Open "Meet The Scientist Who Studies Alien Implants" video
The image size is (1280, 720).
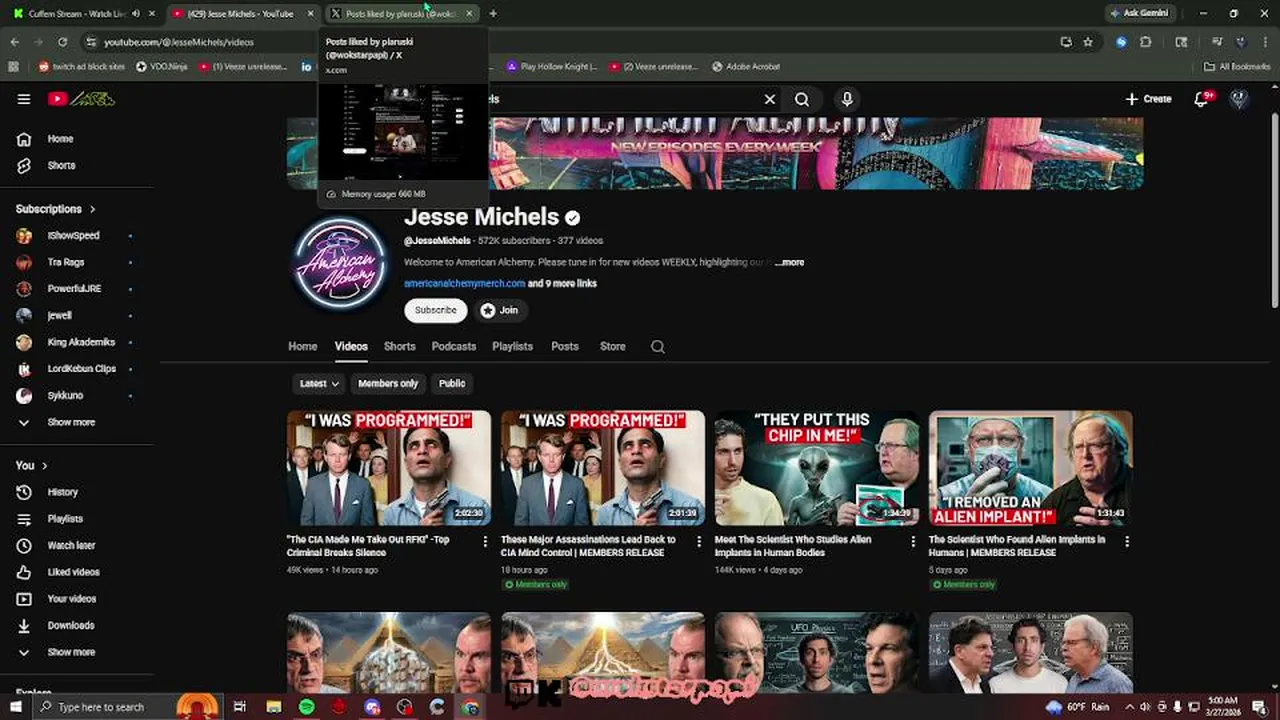point(817,468)
